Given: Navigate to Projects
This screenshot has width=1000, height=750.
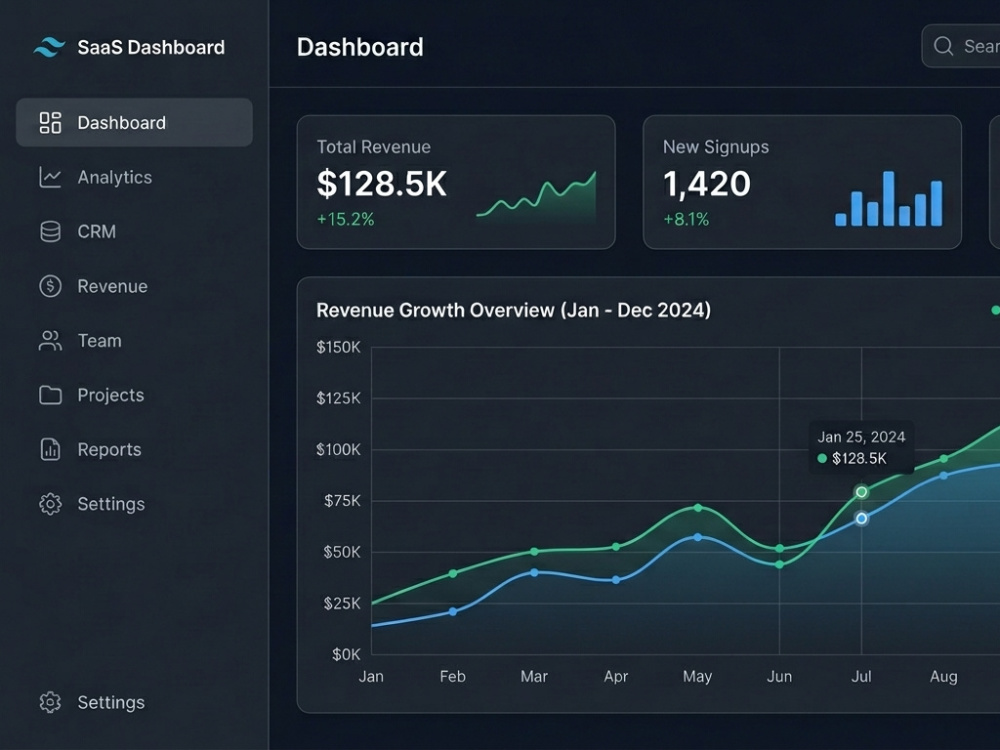Looking at the screenshot, I should coord(135,395).
